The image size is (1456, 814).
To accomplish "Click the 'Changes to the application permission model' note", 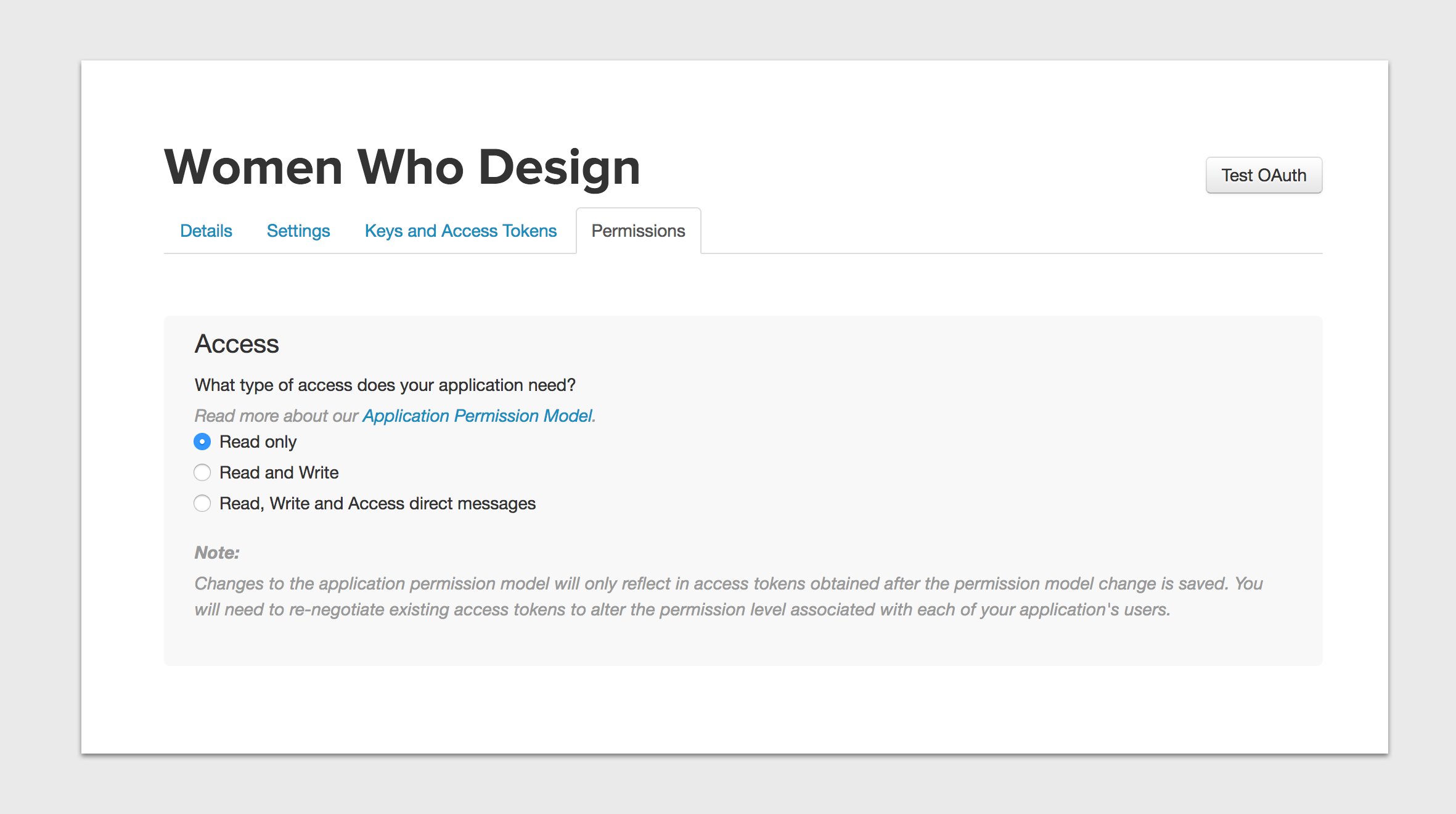I will pyautogui.click(x=729, y=596).
